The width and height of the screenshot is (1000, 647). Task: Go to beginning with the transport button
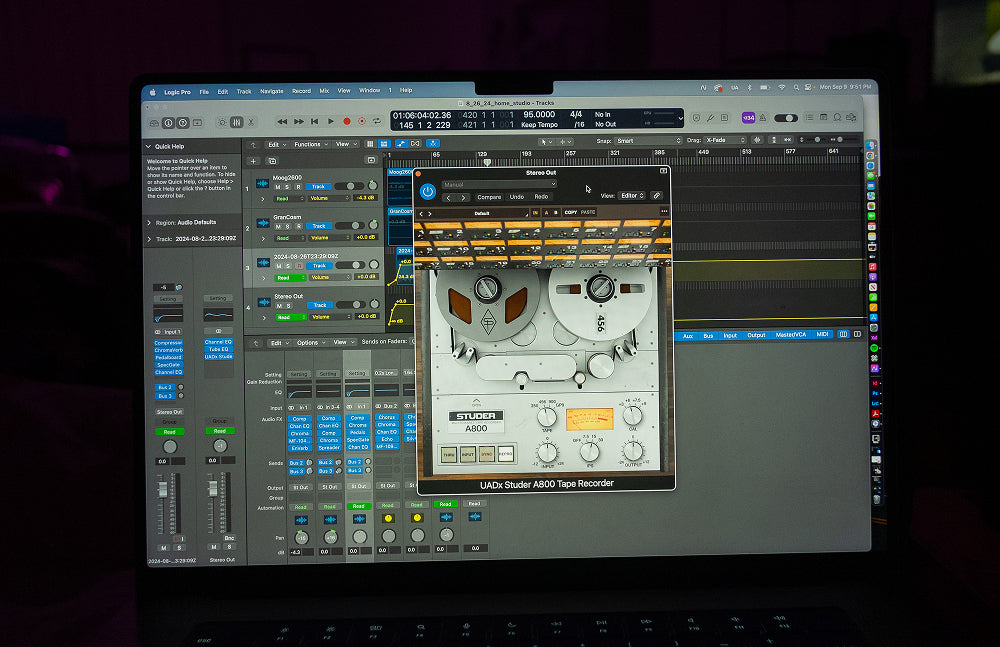pyautogui.click(x=314, y=121)
